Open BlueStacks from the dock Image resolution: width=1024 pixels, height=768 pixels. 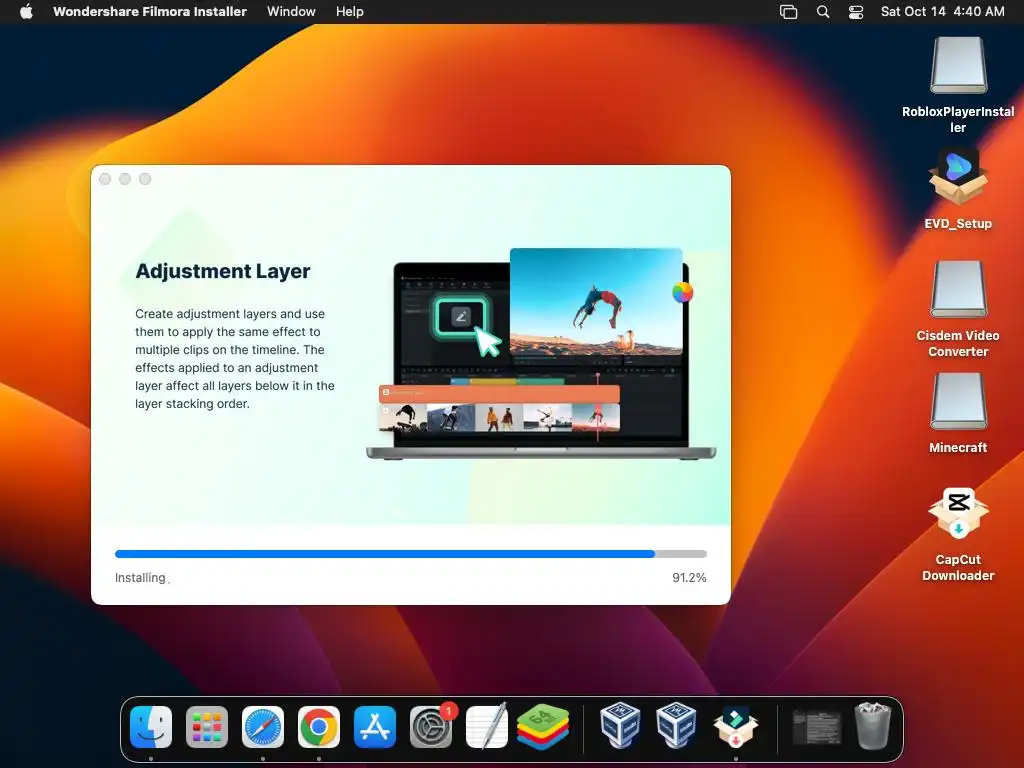click(543, 727)
